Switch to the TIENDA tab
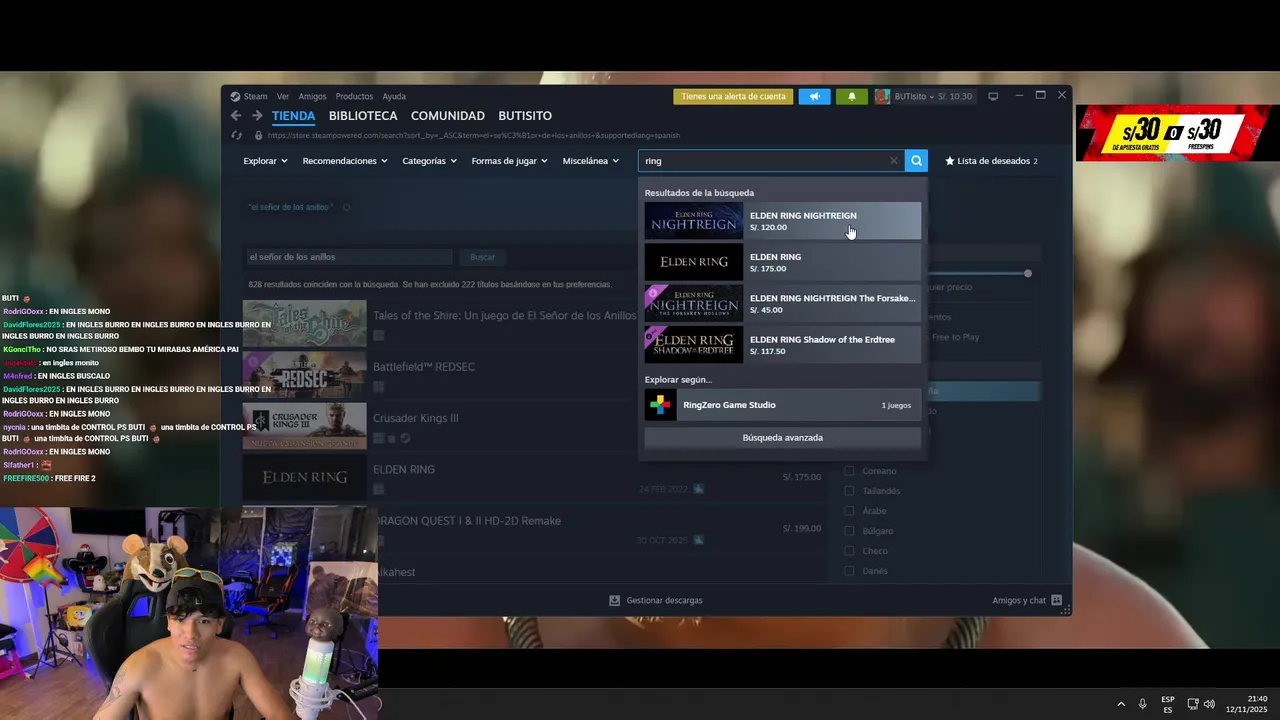The height and width of the screenshot is (720, 1280). pos(293,116)
